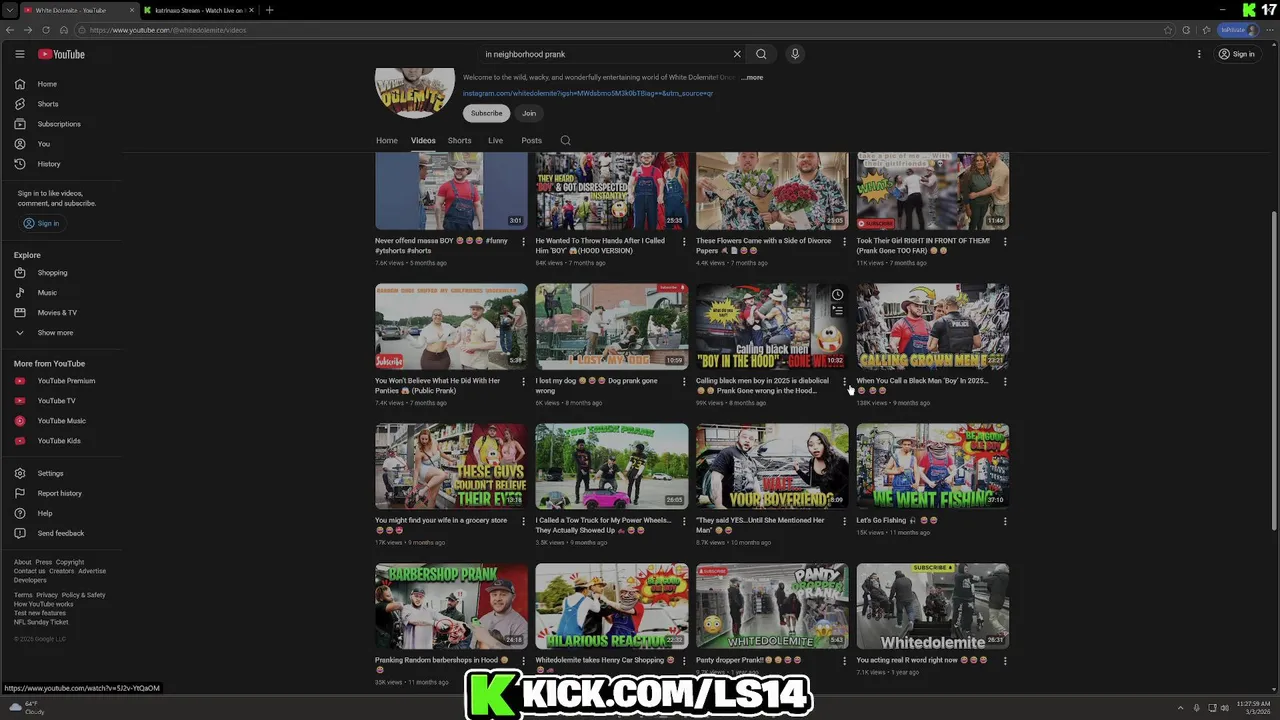Click the browser address bar

(x=620, y=30)
